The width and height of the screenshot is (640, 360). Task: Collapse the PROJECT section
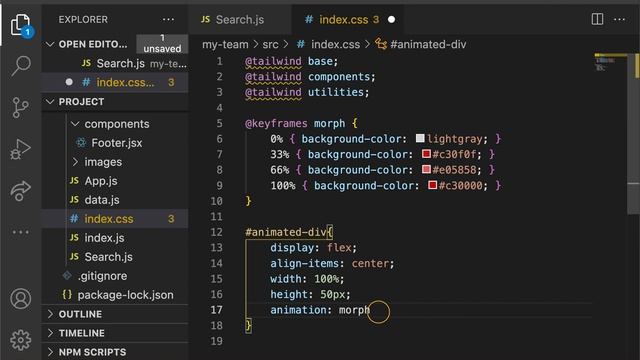[50, 102]
